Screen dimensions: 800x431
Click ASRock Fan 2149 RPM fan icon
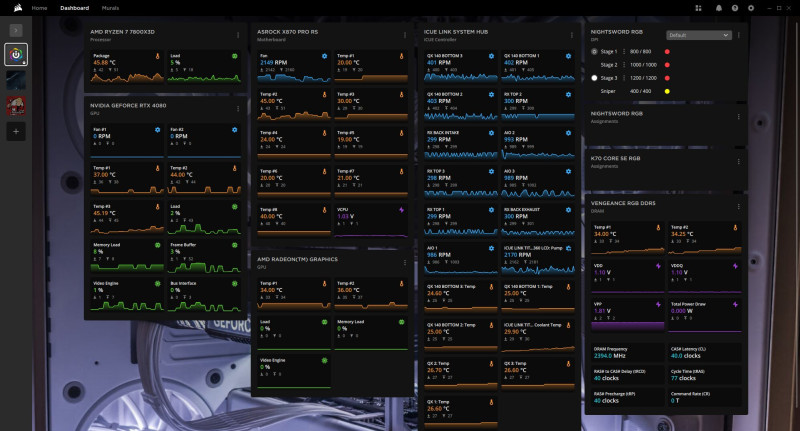[324, 56]
